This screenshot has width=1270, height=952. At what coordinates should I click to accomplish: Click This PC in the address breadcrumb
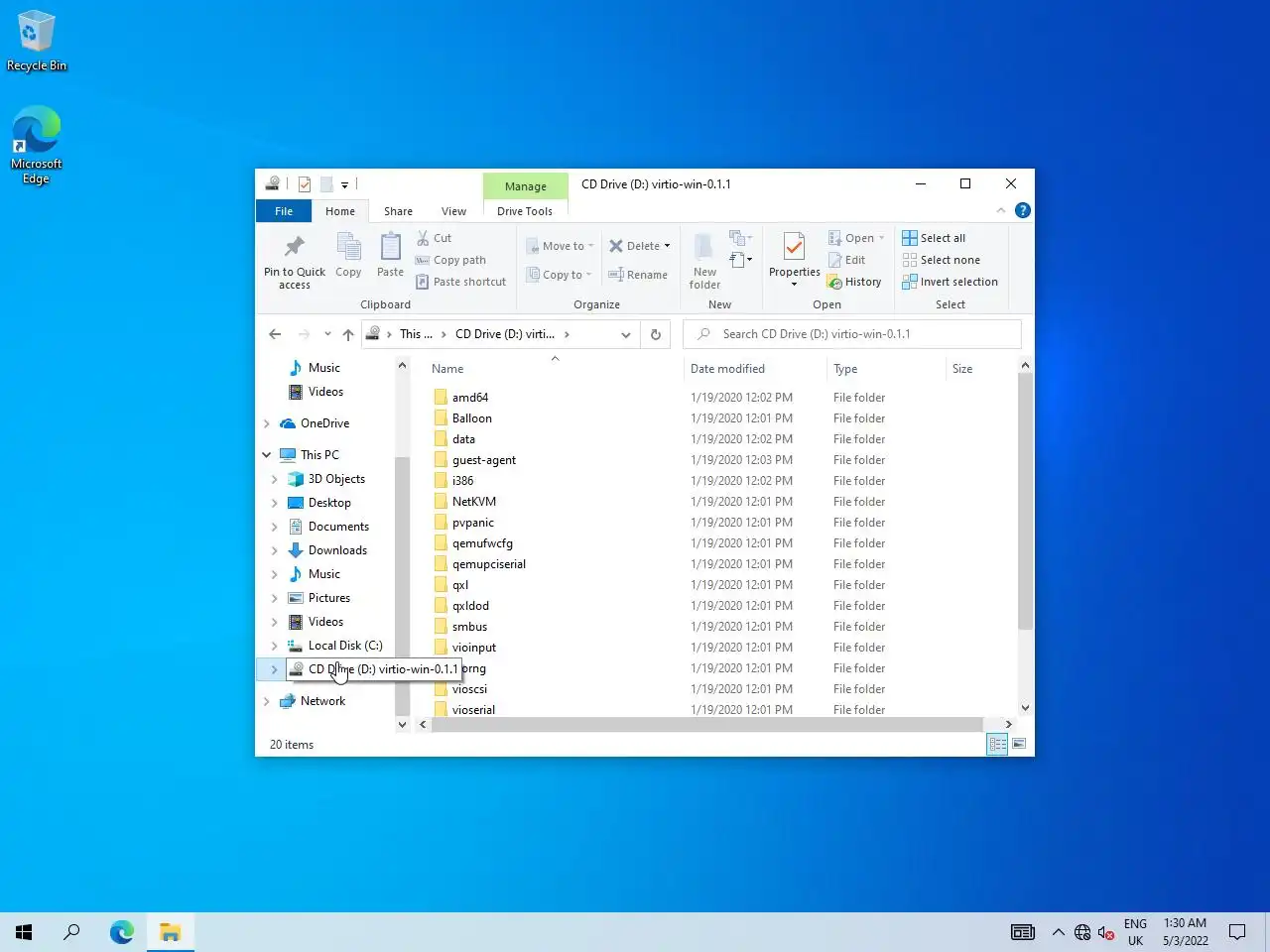coord(416,334)
